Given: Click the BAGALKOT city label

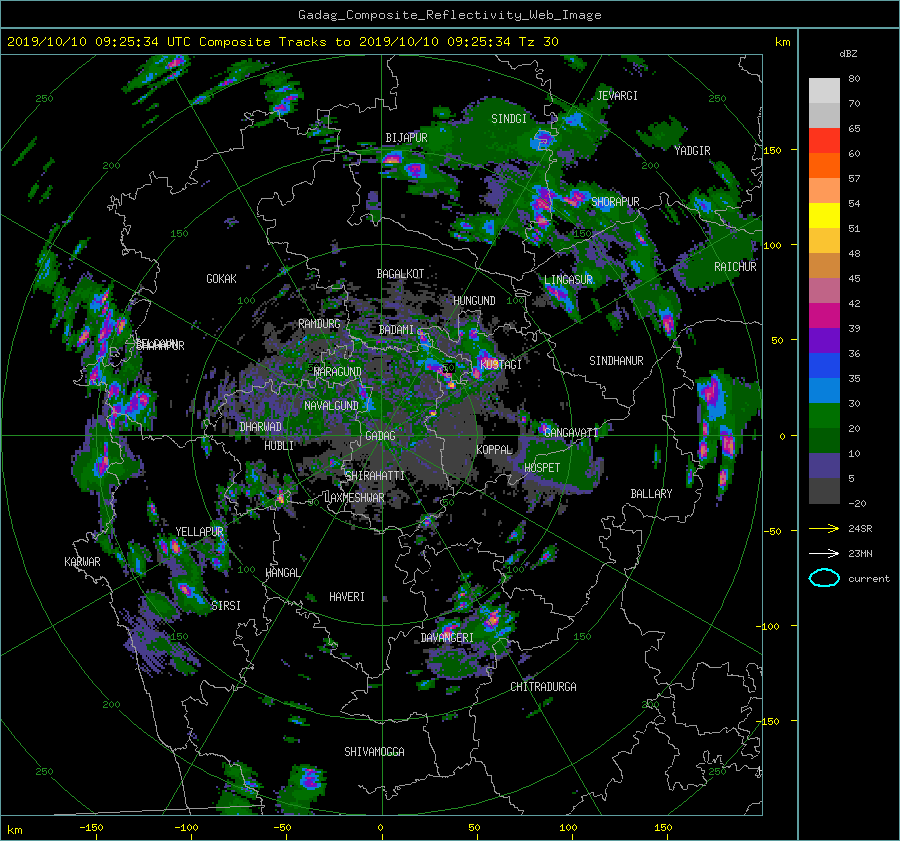Looking at the screenshot, I should tap(400, 274).
